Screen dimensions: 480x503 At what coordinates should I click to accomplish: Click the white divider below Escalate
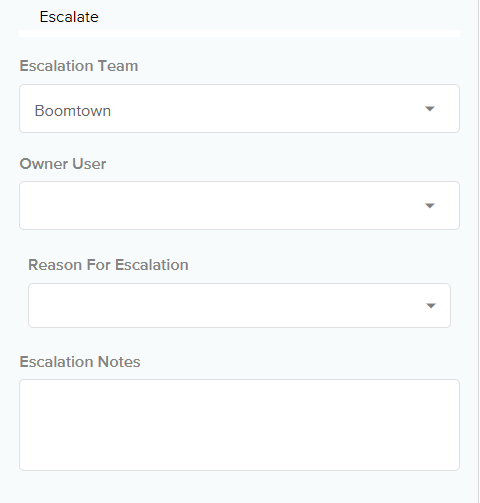[239, 33]
